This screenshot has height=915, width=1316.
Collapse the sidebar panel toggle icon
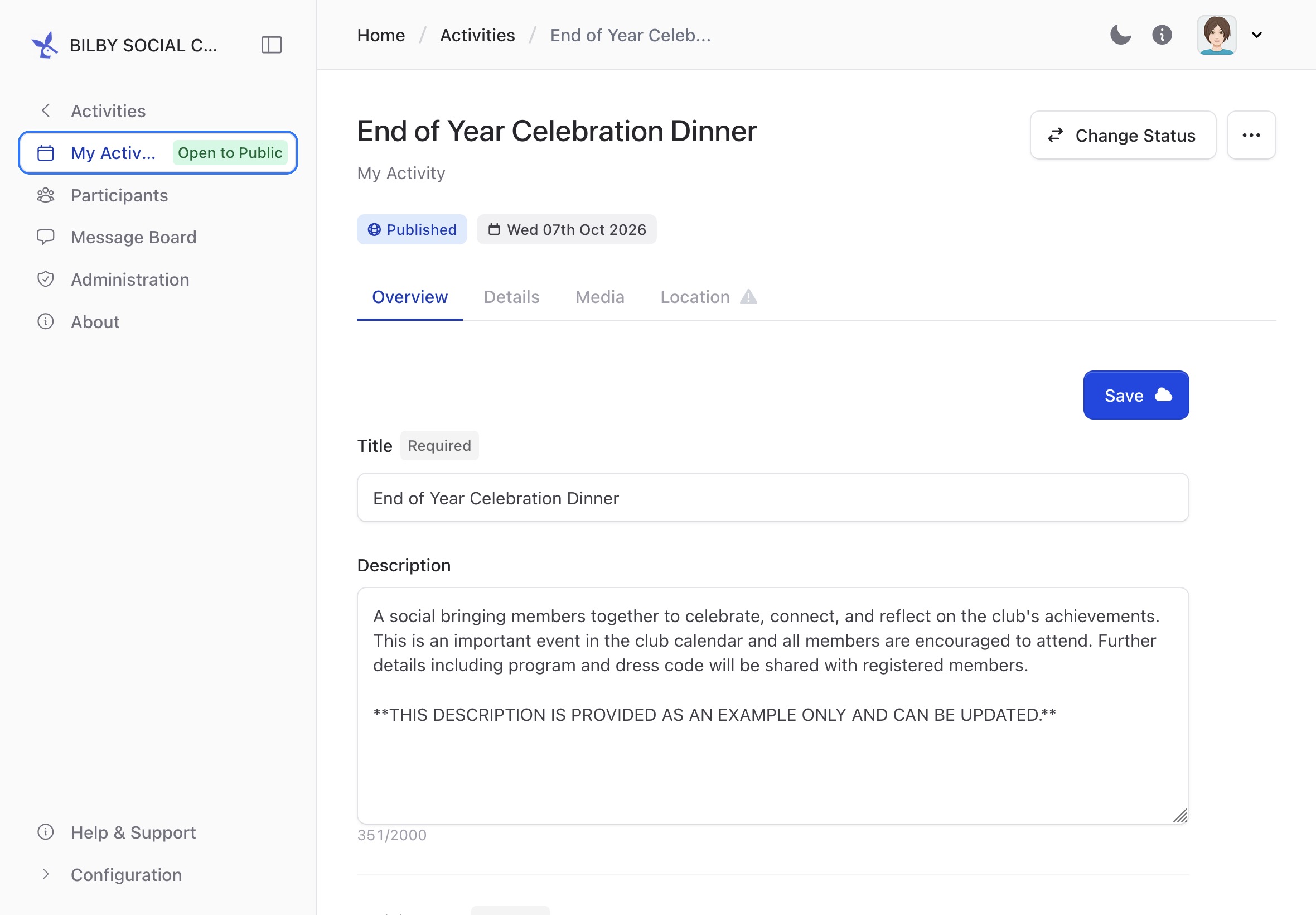tap(272, 45)
